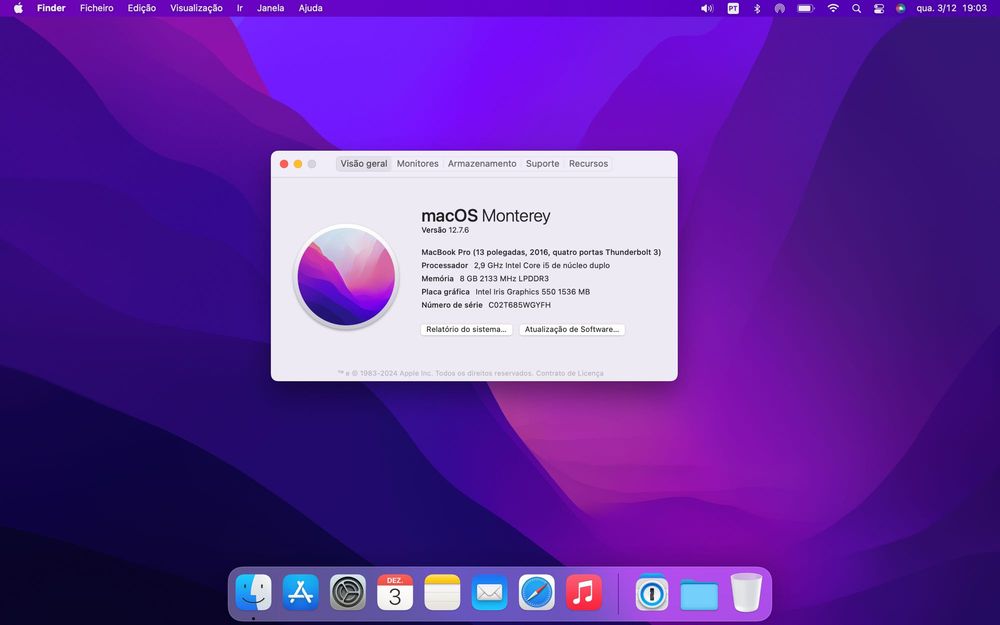Open the Wi-Fi menu icon
1000x625 pixels.
click(x=833, y=8)
